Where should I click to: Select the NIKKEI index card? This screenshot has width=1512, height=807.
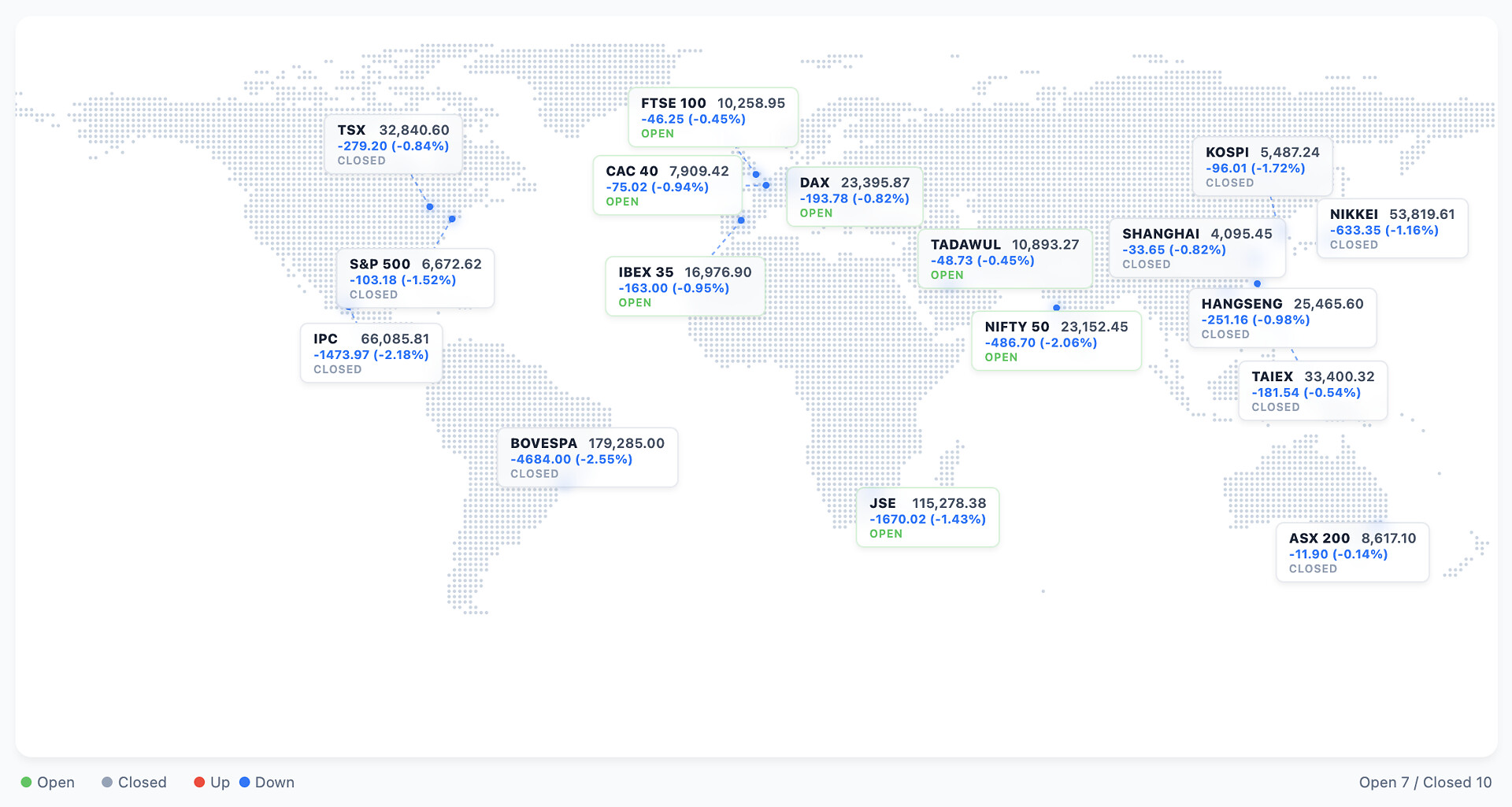point(1392,228)
